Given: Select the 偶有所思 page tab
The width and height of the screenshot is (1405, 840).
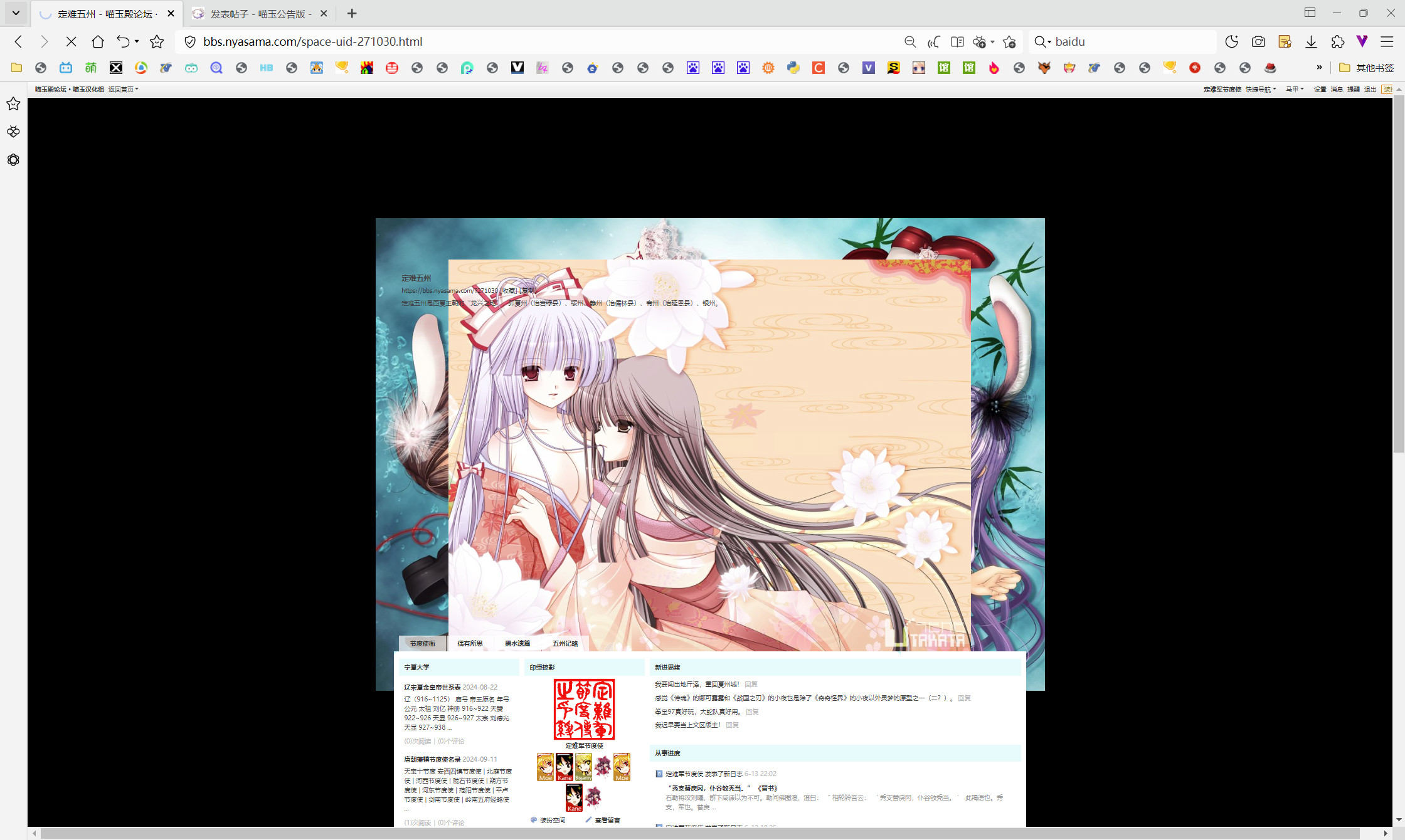Looking at the screenshot, I should tap(470, 644).
